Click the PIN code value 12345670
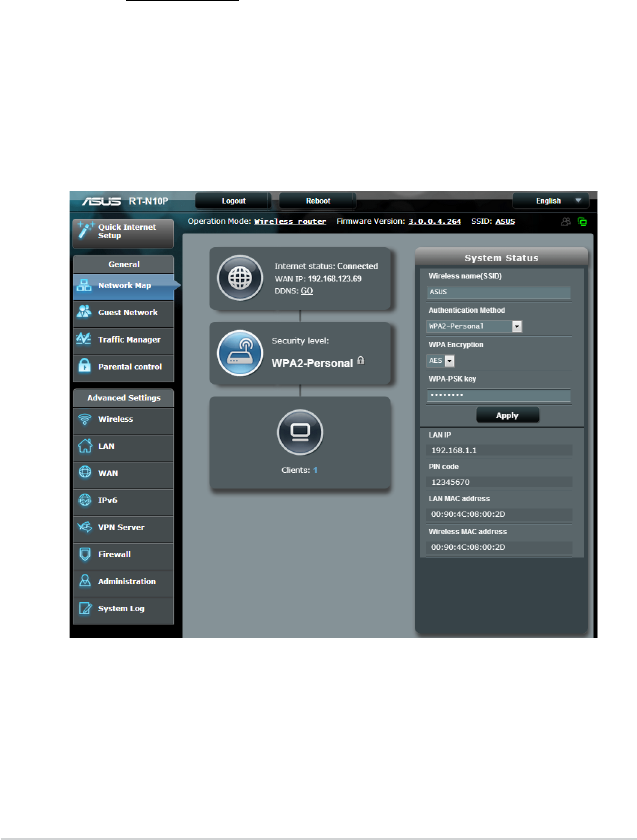This screenshot has width=637, height=840. [451, 482]
